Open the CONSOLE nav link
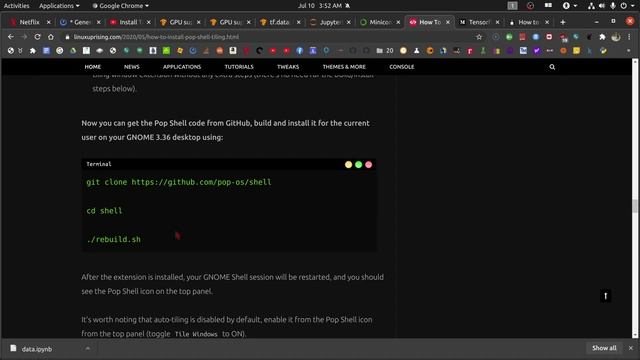 [x=402, y=67]
